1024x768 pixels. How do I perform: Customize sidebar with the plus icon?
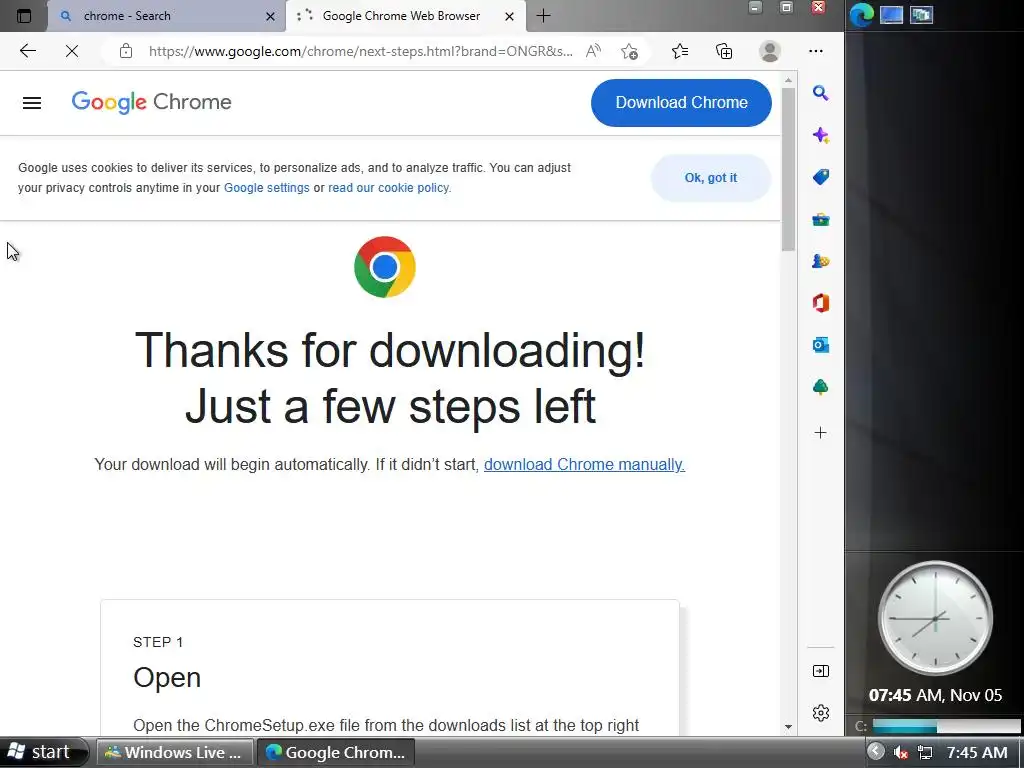(821, 432)
